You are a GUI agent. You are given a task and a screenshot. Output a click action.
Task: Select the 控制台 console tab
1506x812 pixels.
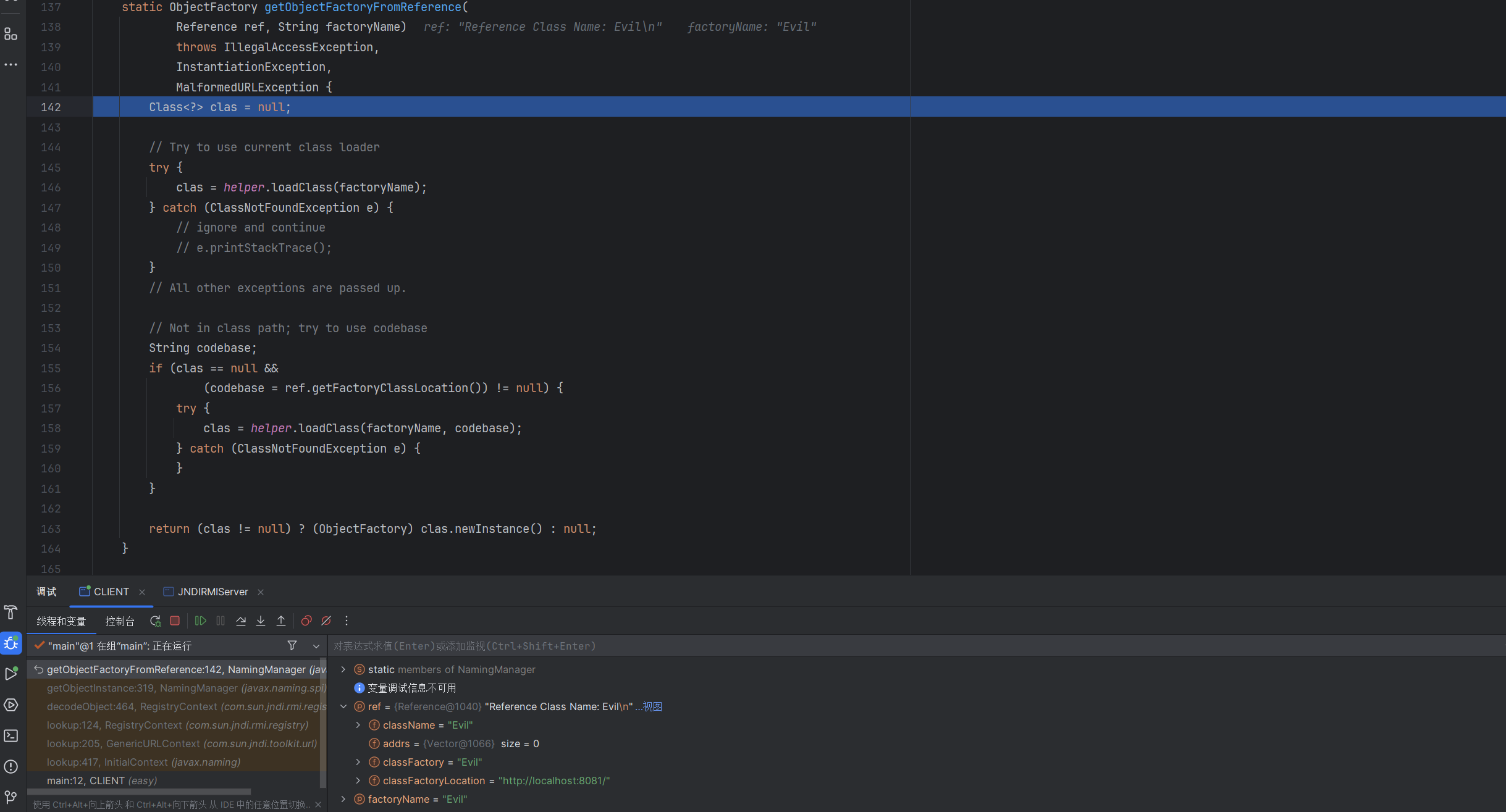pos(120,621)
